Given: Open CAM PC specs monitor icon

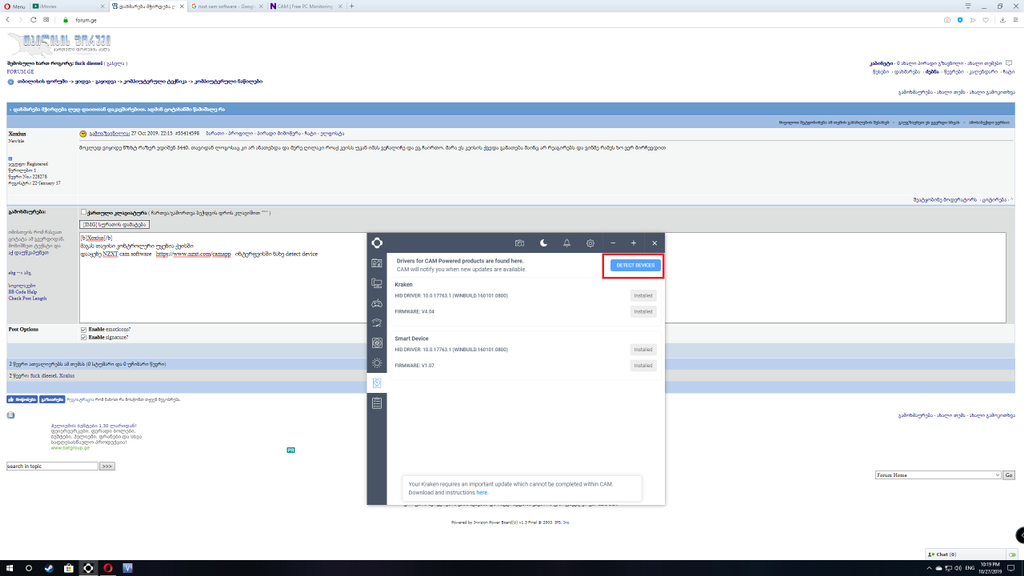Looking at the screenshot, I should [x=377, y=283].
